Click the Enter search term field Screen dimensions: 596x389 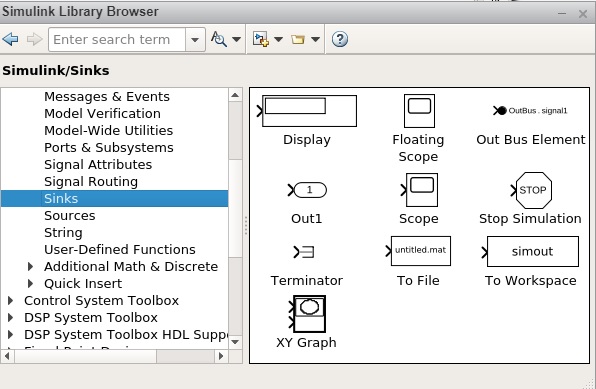(x=117, y=39)
